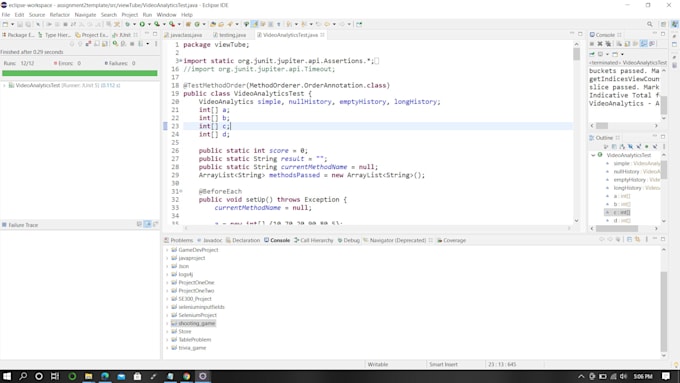The image size is (680, 383).
Task: Expand the javaproject folder
Action: (167, 258)
